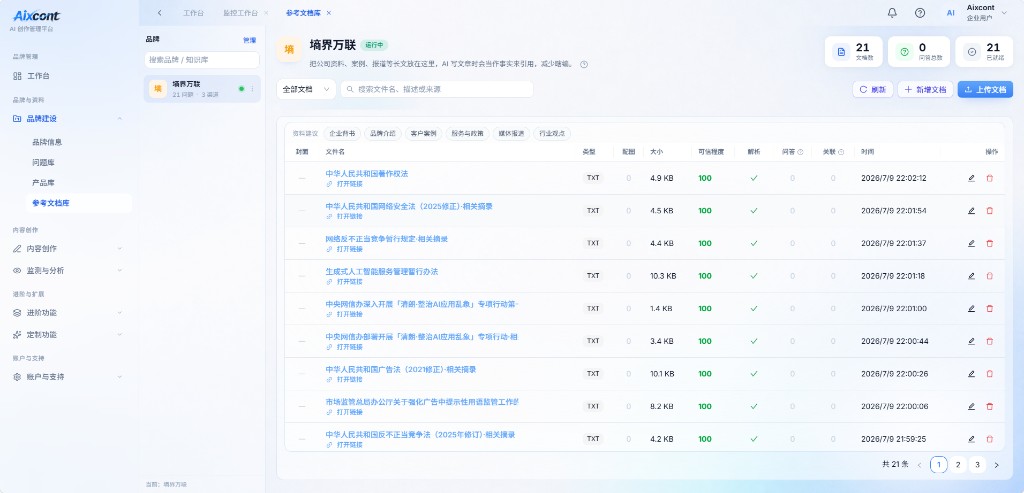Edit the 1.4 KB document row
Screen dimensions: 1024x493
tap(971, 308)
